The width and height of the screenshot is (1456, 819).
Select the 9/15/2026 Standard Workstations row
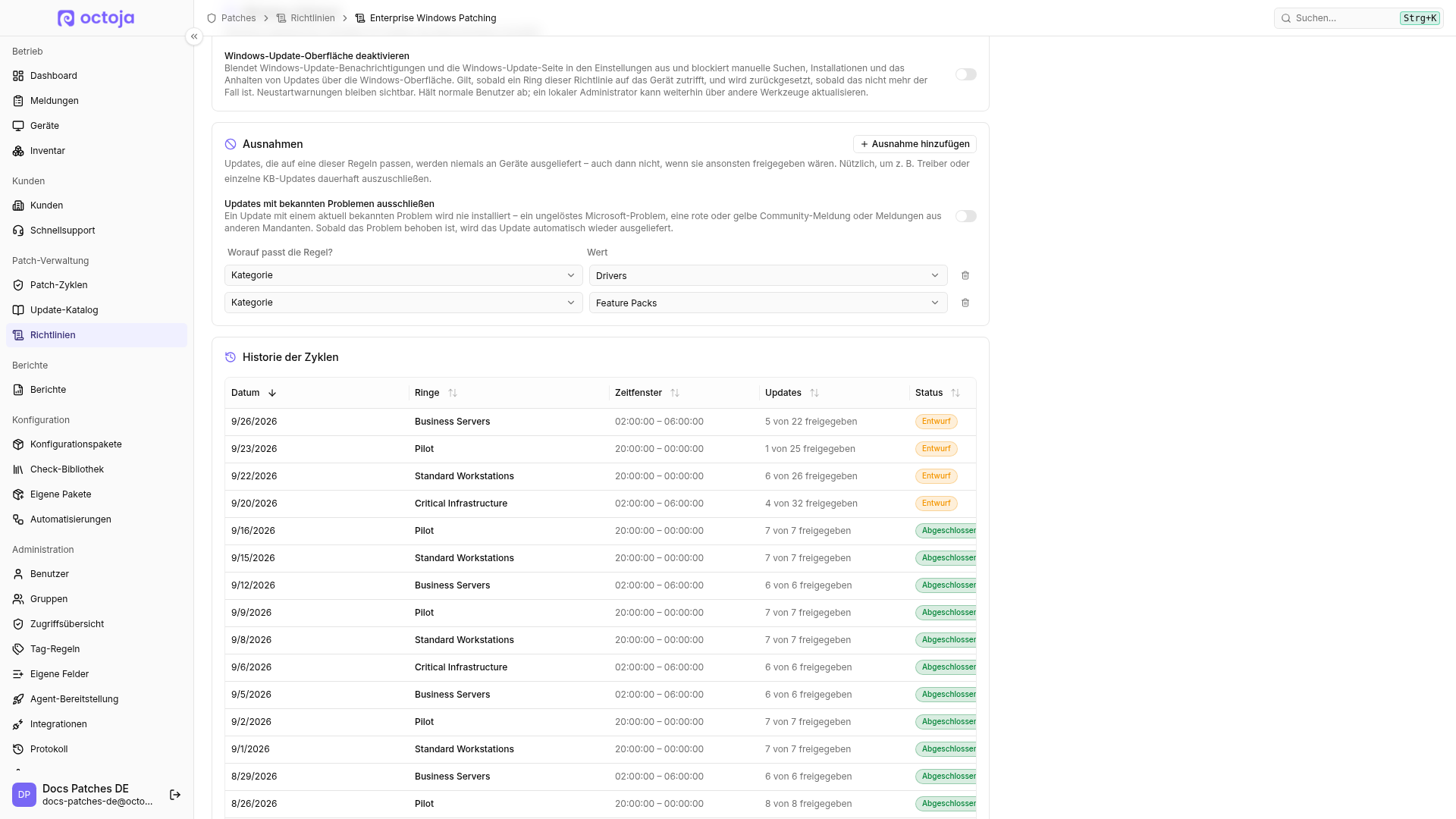601,558
